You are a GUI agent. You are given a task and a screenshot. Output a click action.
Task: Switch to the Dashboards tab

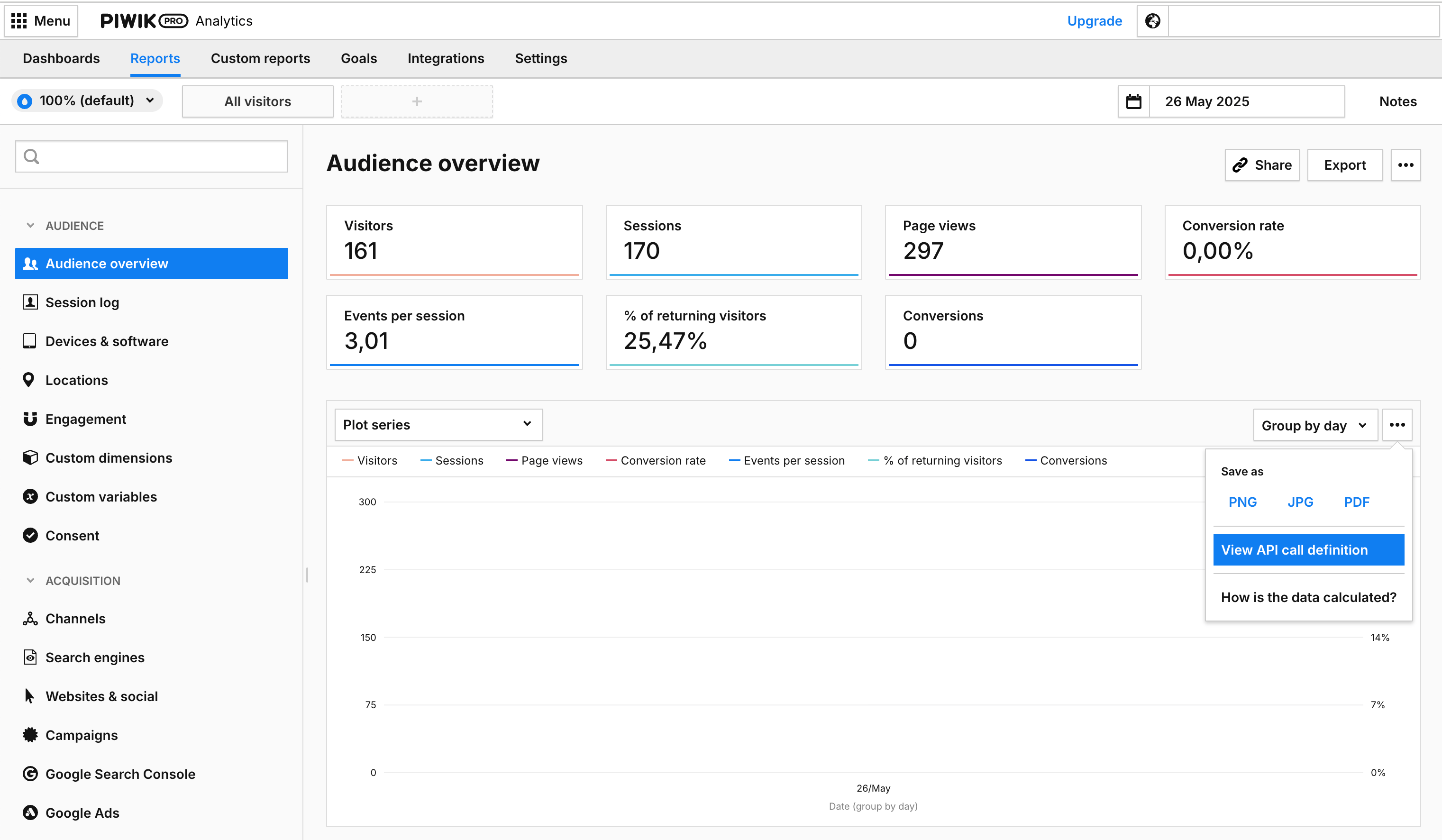[x=61, y=59]
